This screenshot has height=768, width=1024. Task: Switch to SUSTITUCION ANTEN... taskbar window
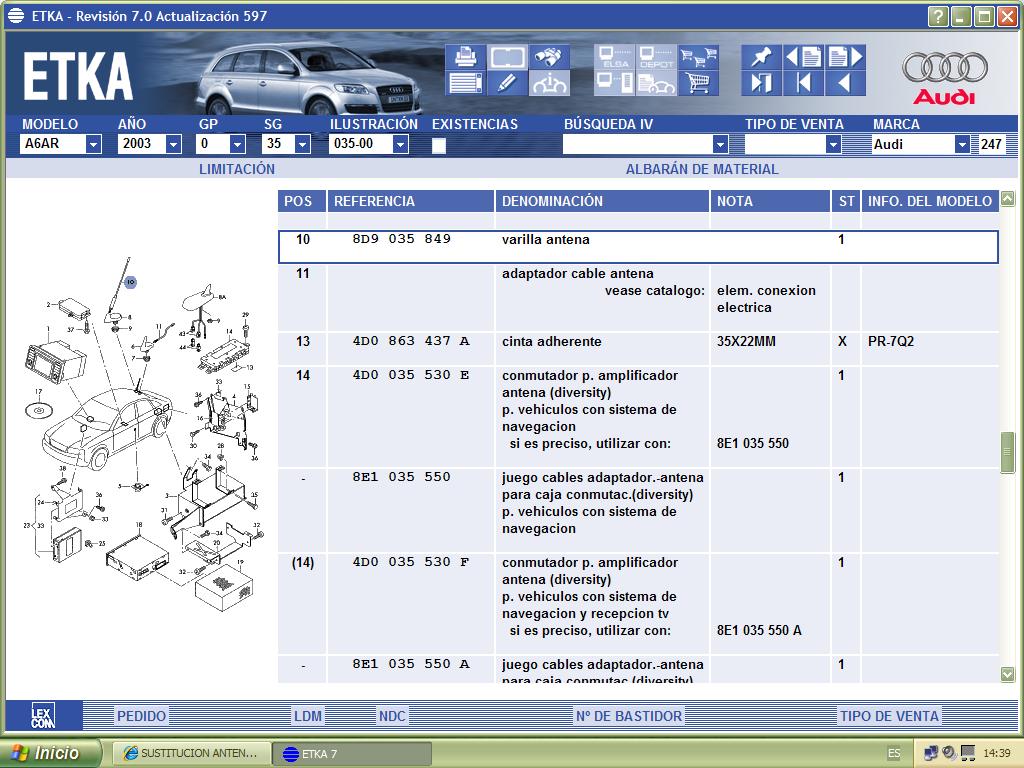point(190,754)
